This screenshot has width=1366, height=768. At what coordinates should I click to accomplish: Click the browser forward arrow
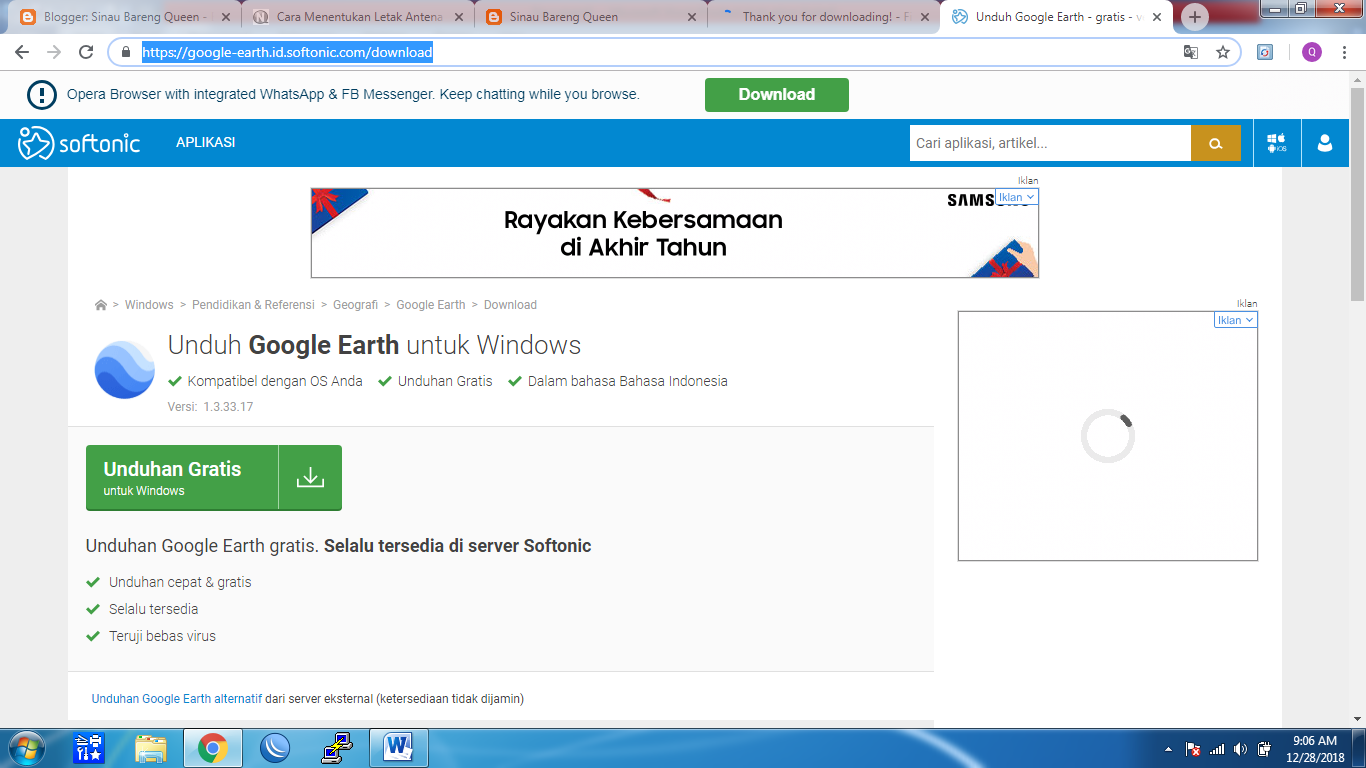(54, 52)
